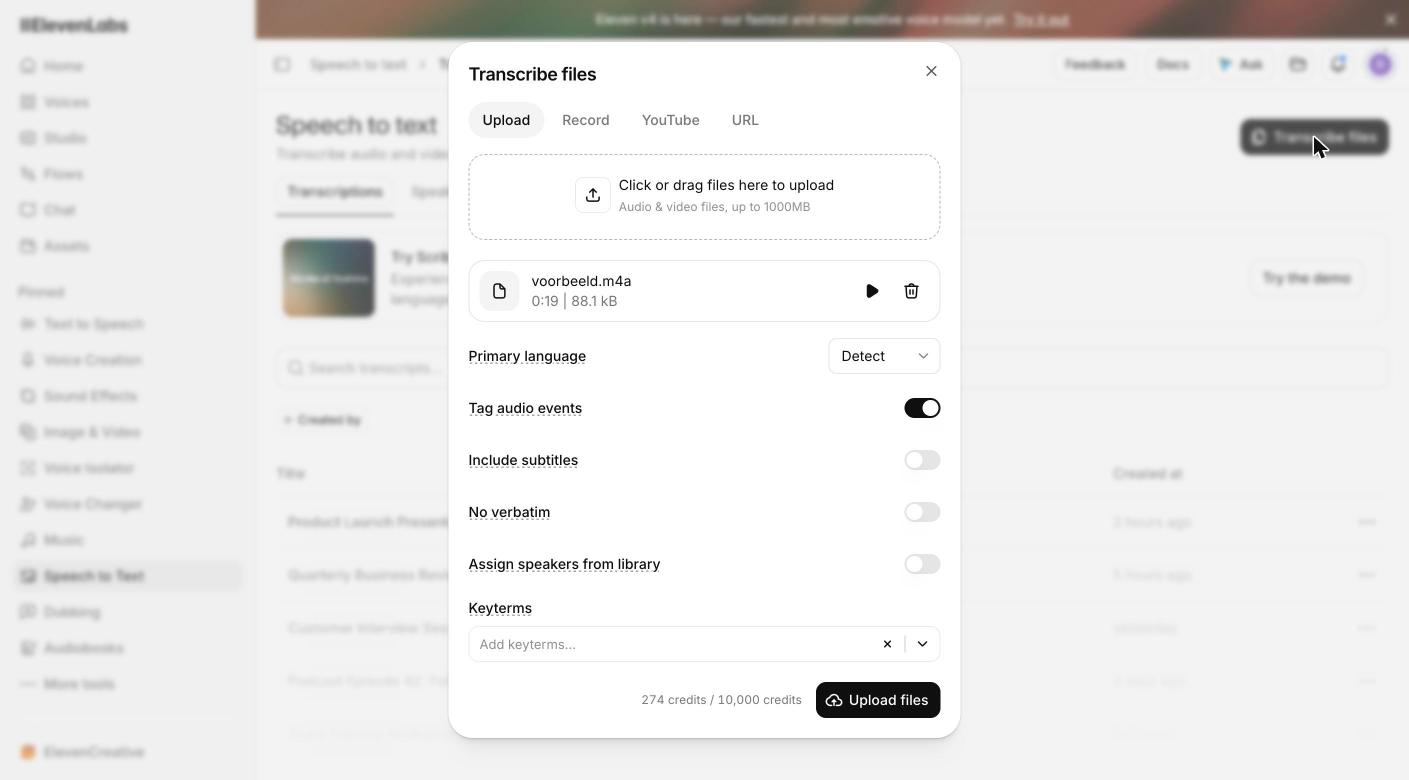Image resolution: width=1409 pixels, height=780 pixels.
Task: Open the user avatar menu
Action: (x=1380, y=64)
